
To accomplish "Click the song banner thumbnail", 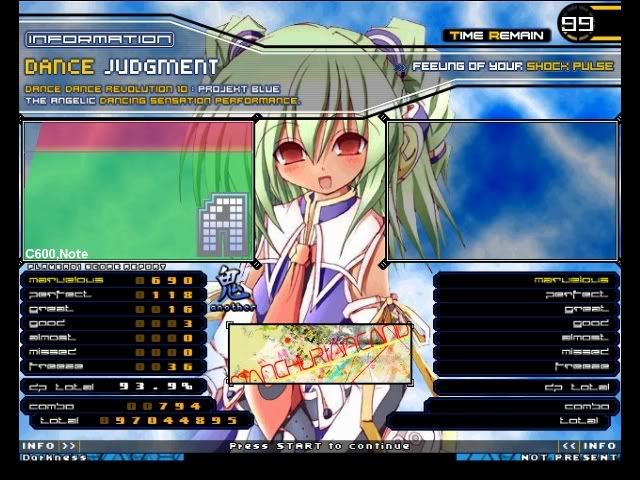I will (320, 355).
